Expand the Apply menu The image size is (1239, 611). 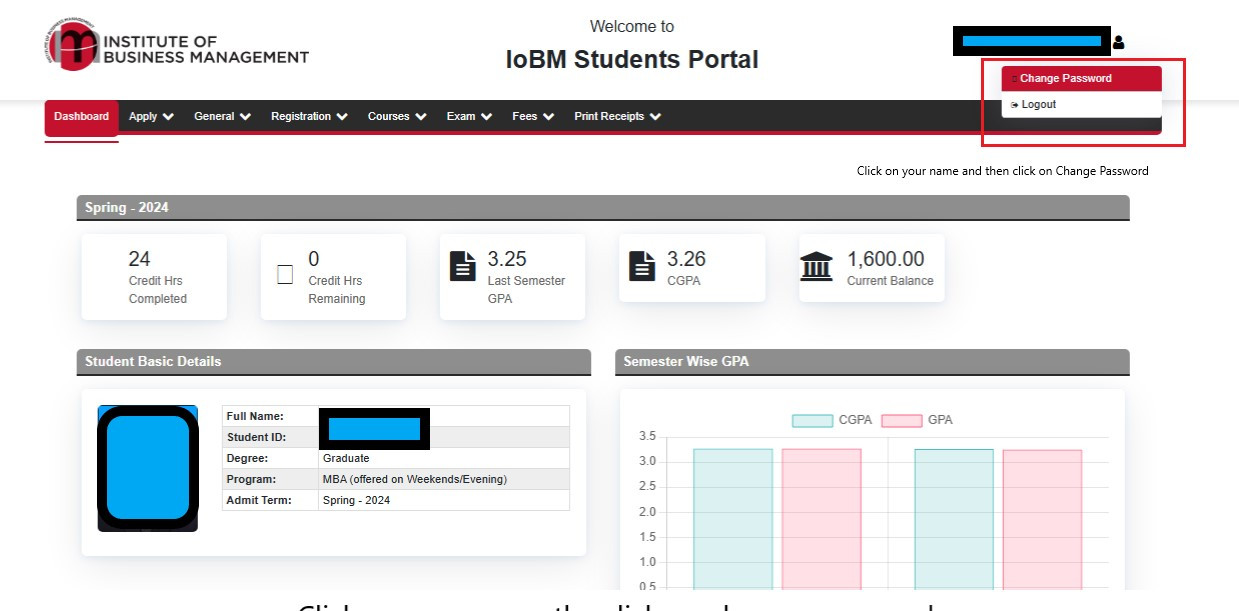click(x=152, y=117)
